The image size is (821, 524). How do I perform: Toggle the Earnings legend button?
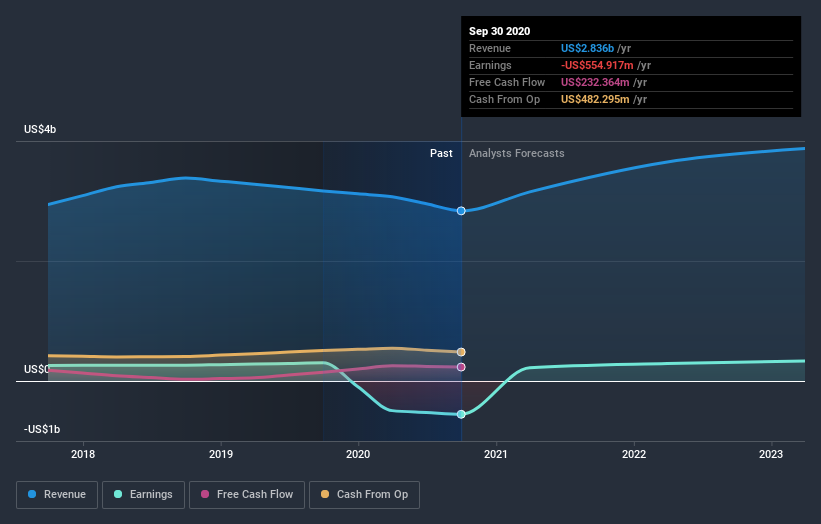[143, 495]
